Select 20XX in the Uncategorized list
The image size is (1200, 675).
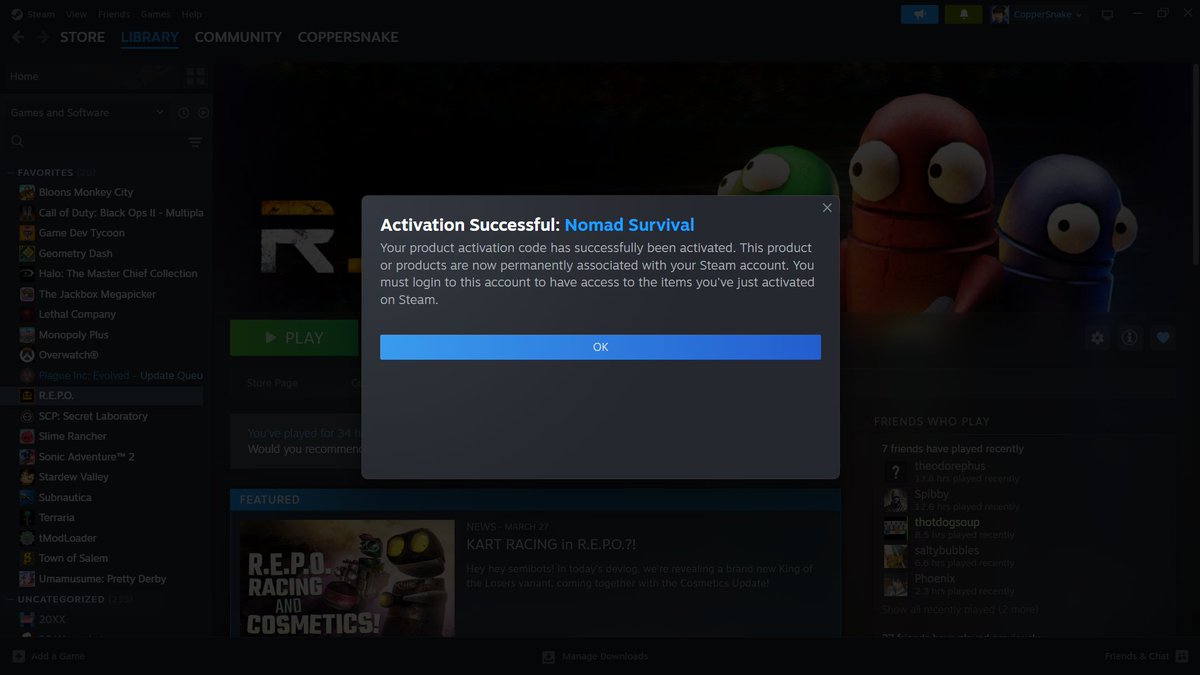coord(54,619)
